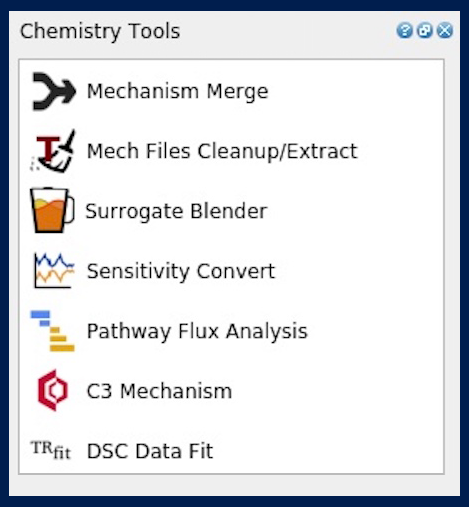Screen dimensions: 469x507
Task: Open Mech Files Cleanup/Extract text entry
Action: pyautogui.click(x=222, y=151)
